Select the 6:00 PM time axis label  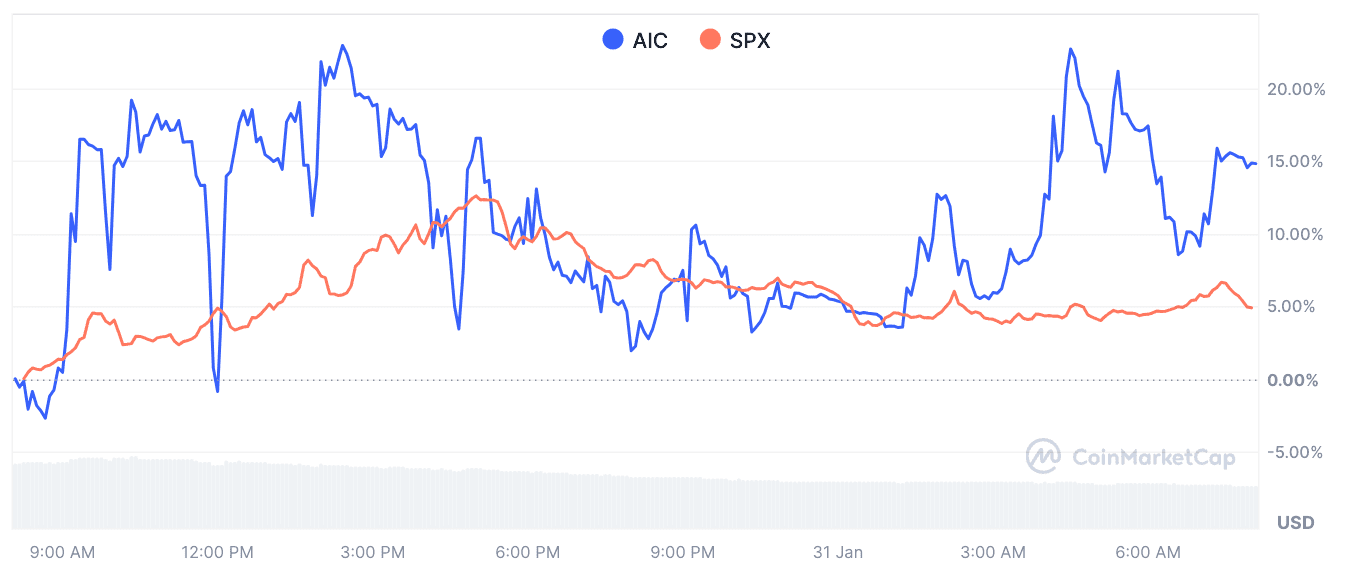click(x=527, y=552)
